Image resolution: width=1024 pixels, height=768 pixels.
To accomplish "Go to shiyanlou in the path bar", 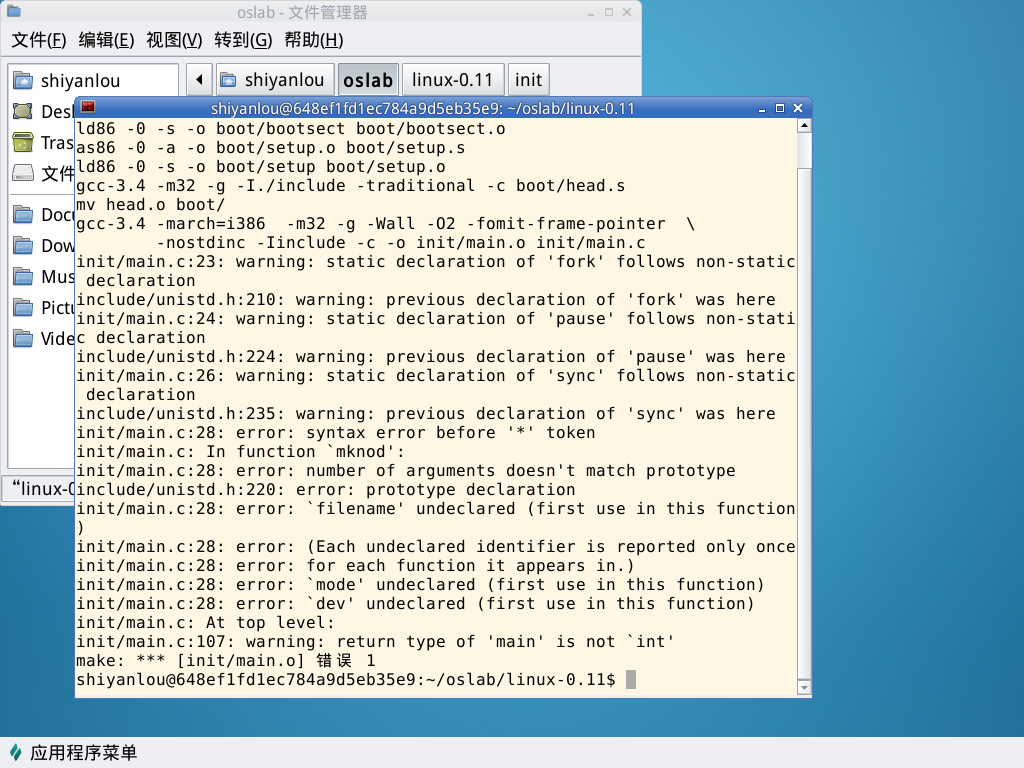I will [274, 80].
